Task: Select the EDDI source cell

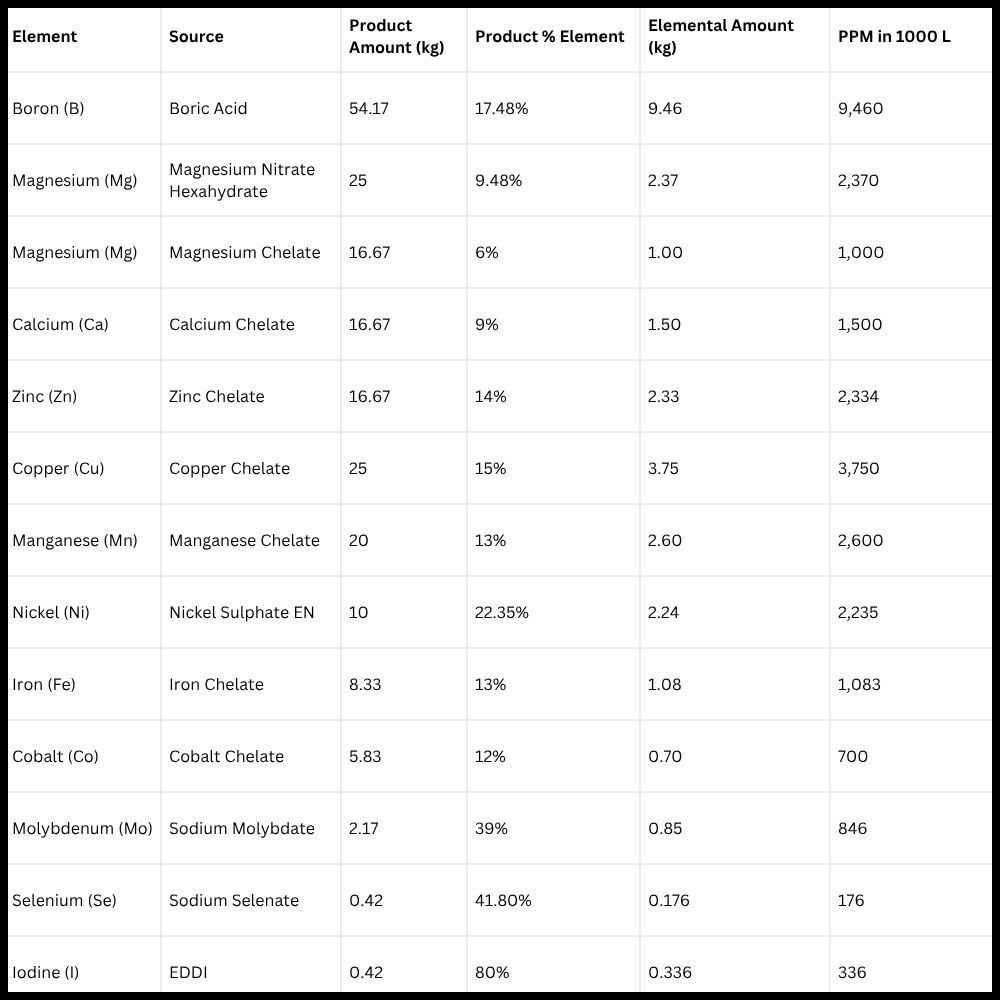Action: pos(188,972)
